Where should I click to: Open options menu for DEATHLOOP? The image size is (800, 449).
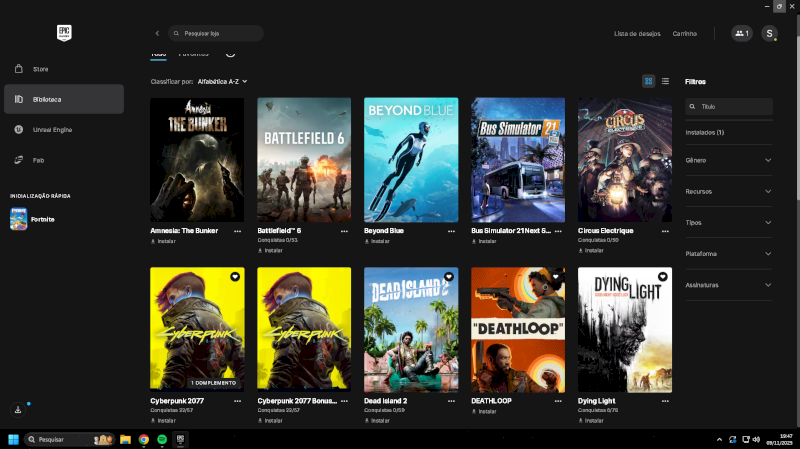[558, 401]
